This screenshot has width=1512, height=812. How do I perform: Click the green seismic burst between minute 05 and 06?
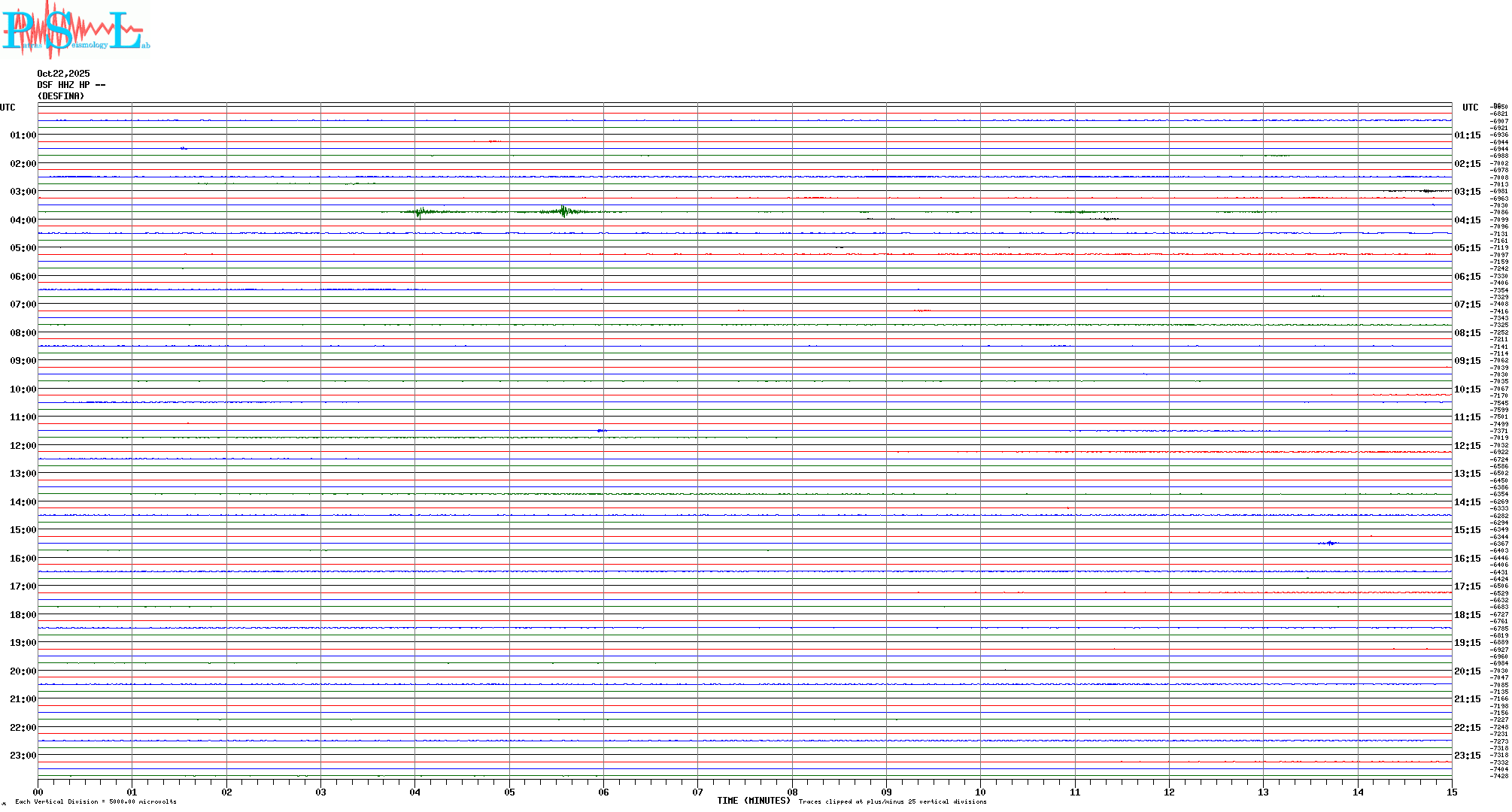tap(563, 211)
